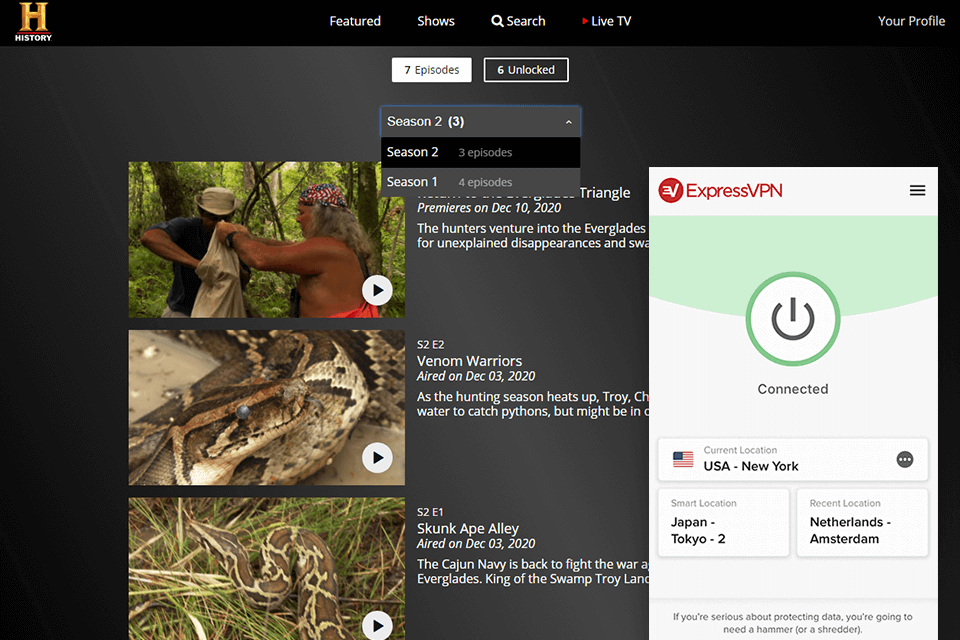Viewport: 960px width, 640px height.
Task: Open the Everglades hunters thumbnail
Action: [x=266, y=239]
